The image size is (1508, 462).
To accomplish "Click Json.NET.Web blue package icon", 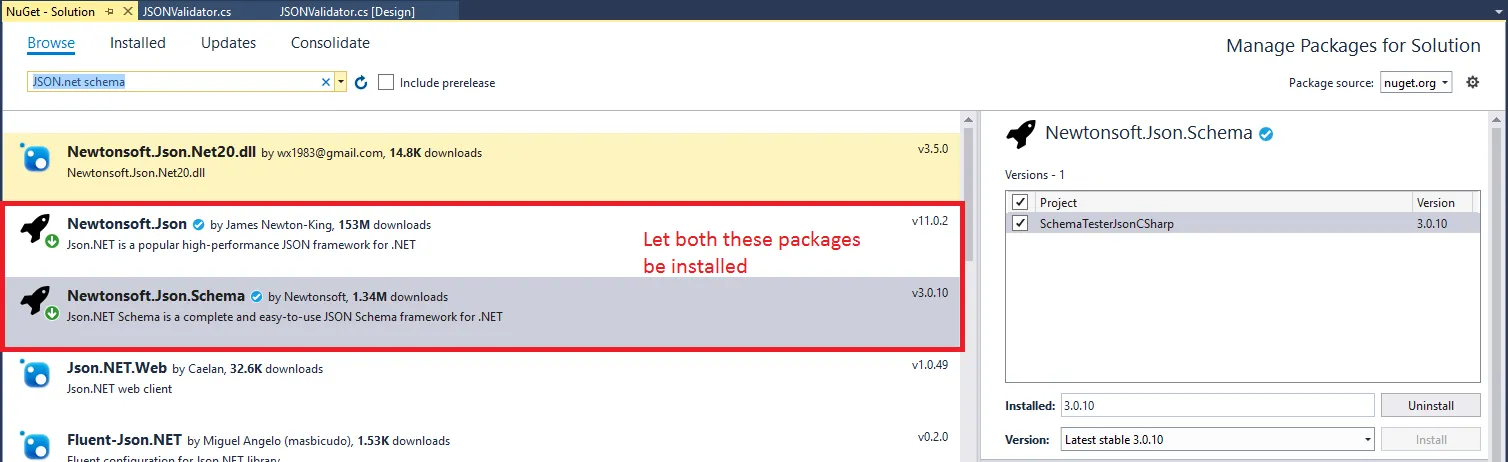I will 36,374.
